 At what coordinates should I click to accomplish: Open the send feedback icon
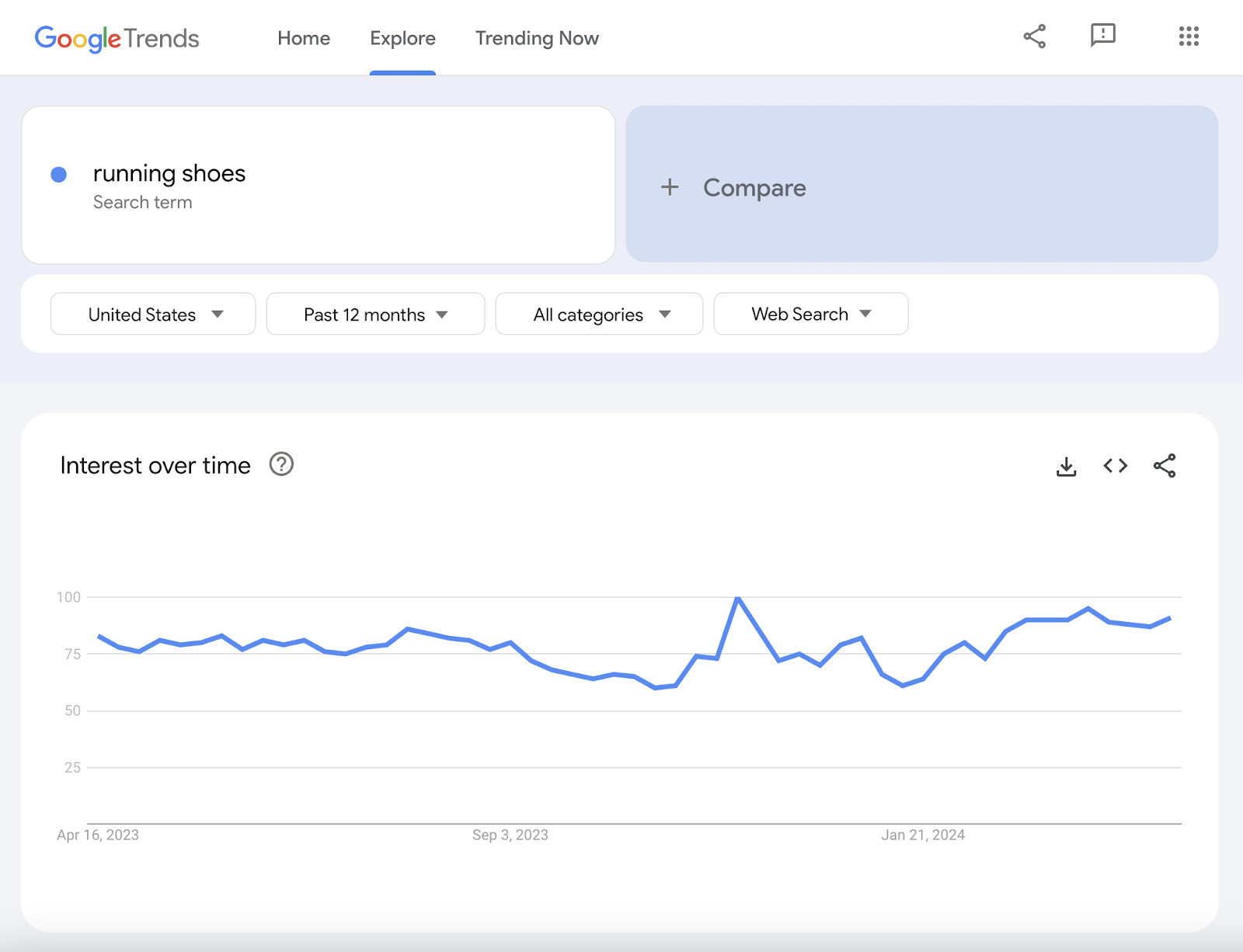[1102, 36]
